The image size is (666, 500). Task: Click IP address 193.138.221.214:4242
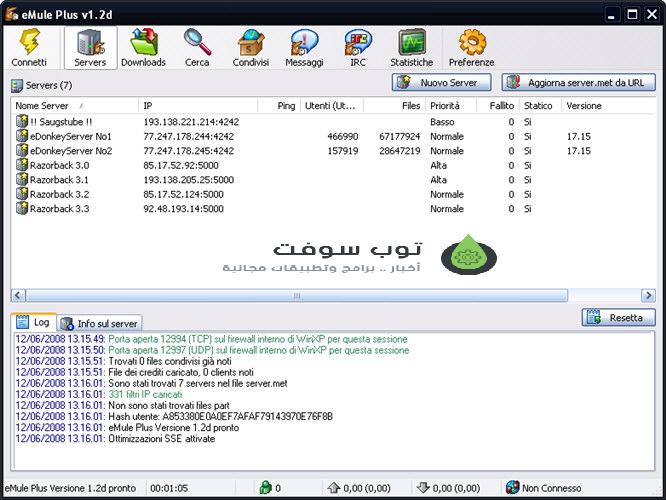pyautogui.click(x=191, y=122)
